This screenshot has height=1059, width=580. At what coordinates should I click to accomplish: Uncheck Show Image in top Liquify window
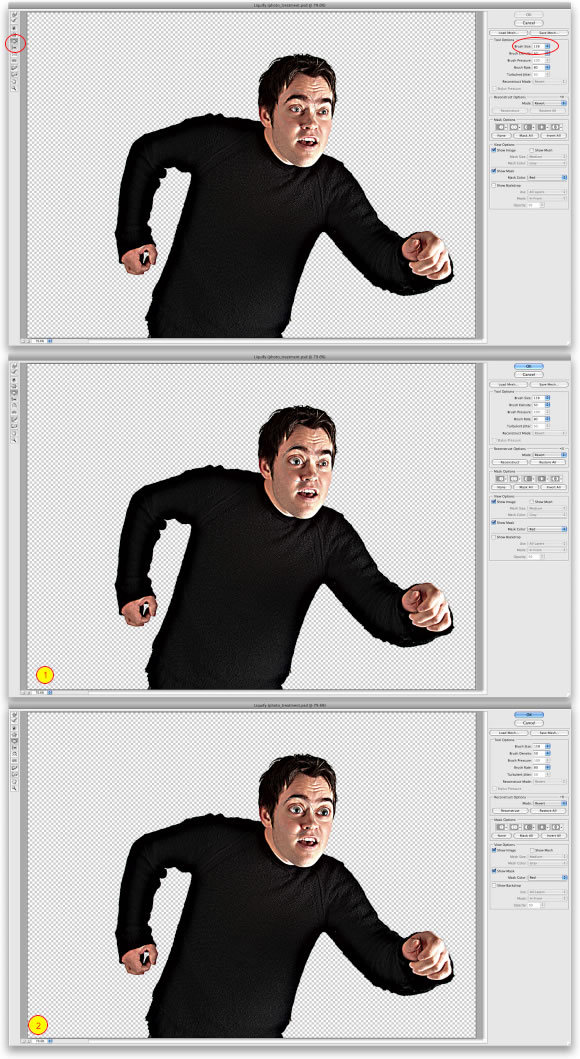494,150
